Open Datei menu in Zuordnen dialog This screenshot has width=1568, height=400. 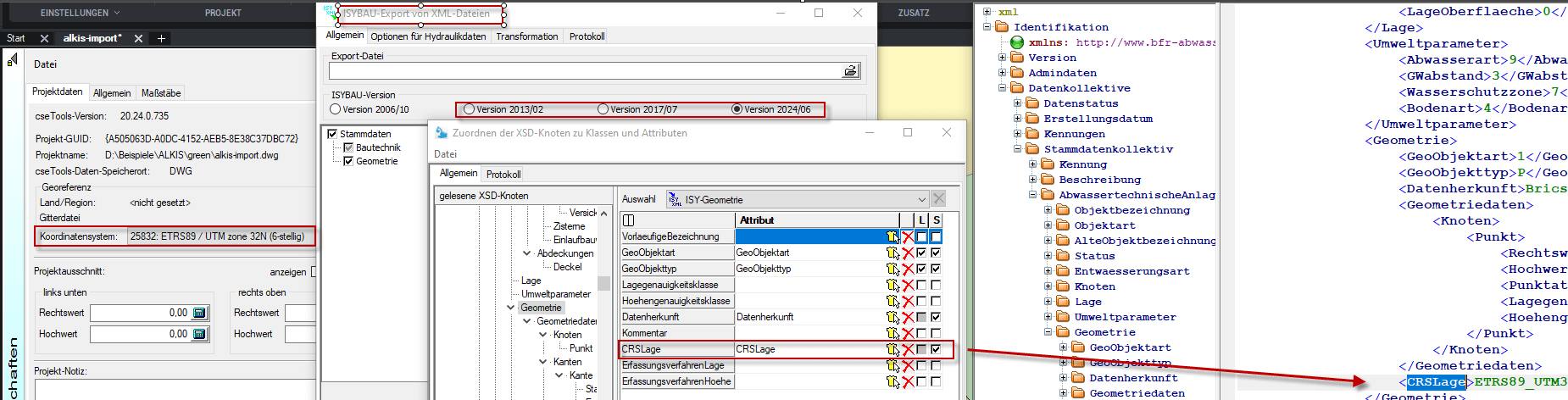445,154
